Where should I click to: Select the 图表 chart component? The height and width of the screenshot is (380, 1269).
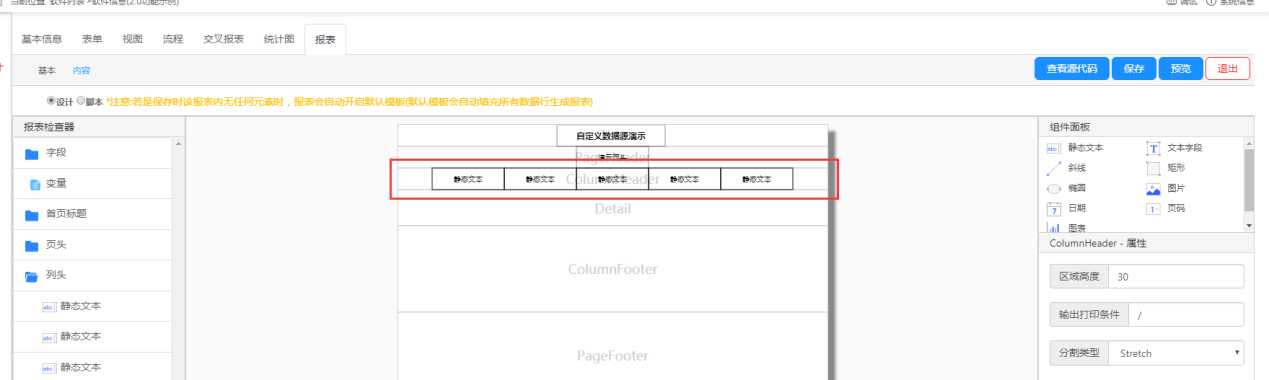point(1053,229)
